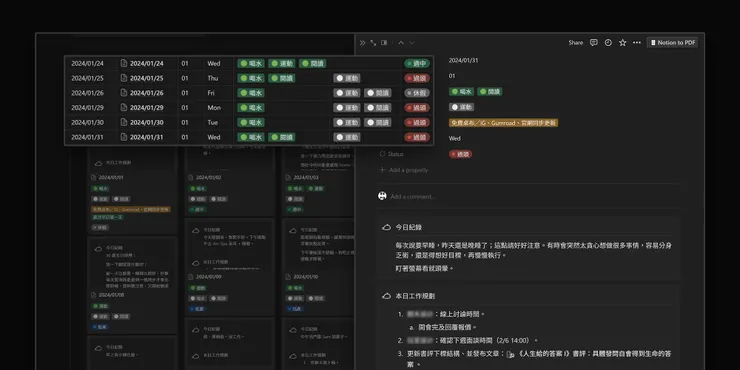The height and width of the screenshot is (370, 740).
Task: Open the bold 2024/01/30 page title
Action: click(147, 122)
